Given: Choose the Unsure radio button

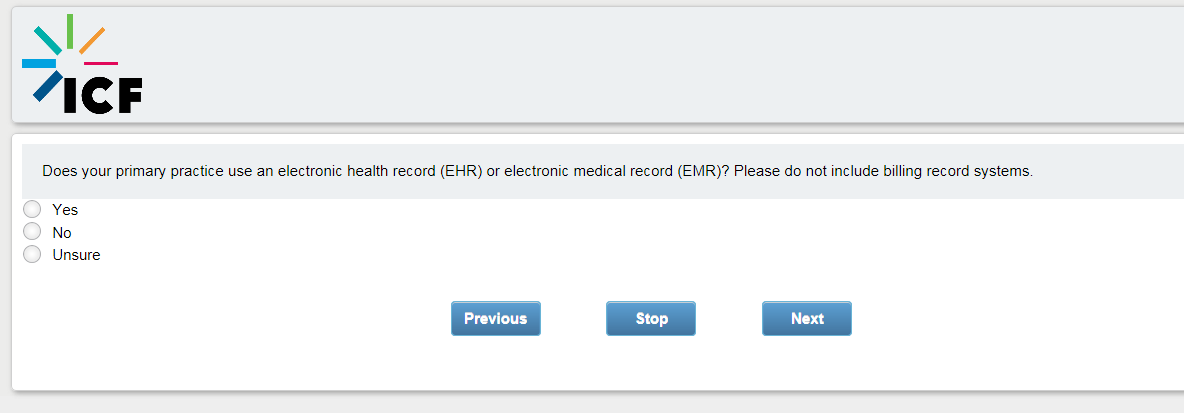Looking at the screenshot, I should pos(32,254).
